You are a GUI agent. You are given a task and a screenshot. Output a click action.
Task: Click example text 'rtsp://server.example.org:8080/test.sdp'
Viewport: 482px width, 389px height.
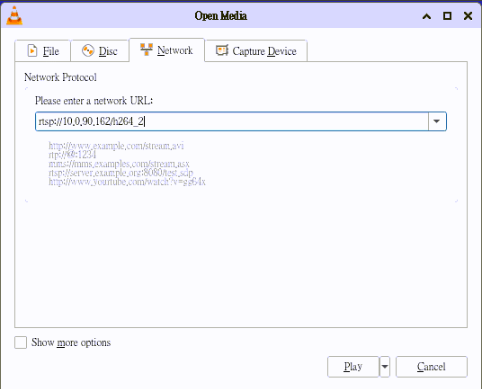[121, 173]
